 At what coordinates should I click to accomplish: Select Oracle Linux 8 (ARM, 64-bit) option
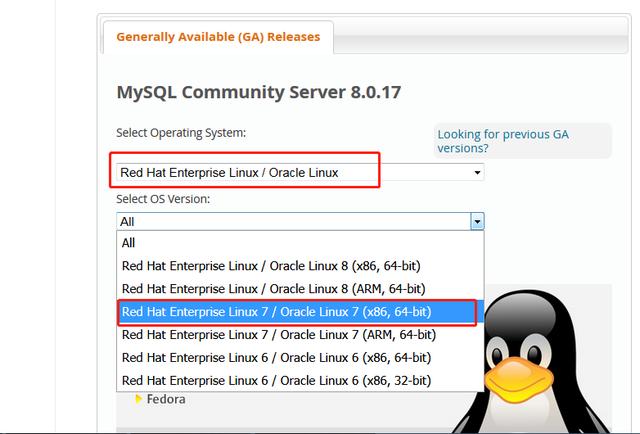[300, 289]
